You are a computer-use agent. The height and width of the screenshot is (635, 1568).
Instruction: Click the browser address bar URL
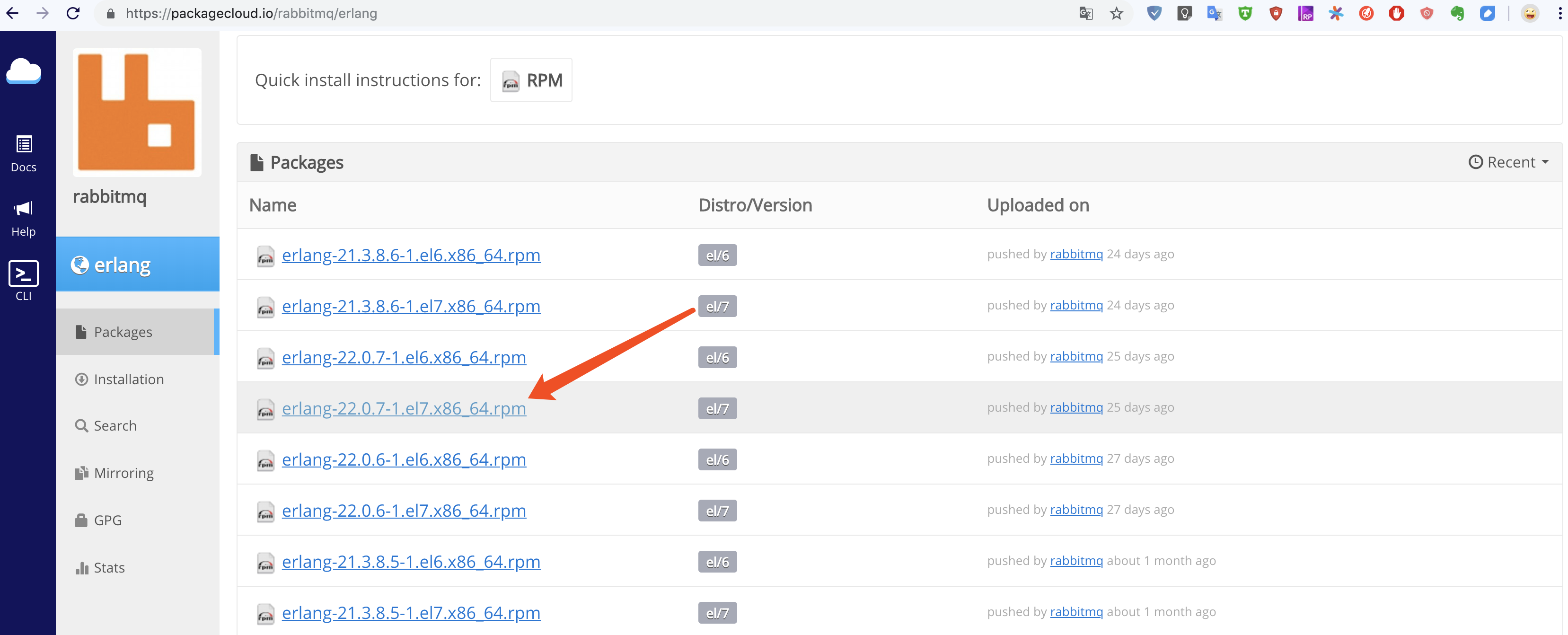pos(251,13)
